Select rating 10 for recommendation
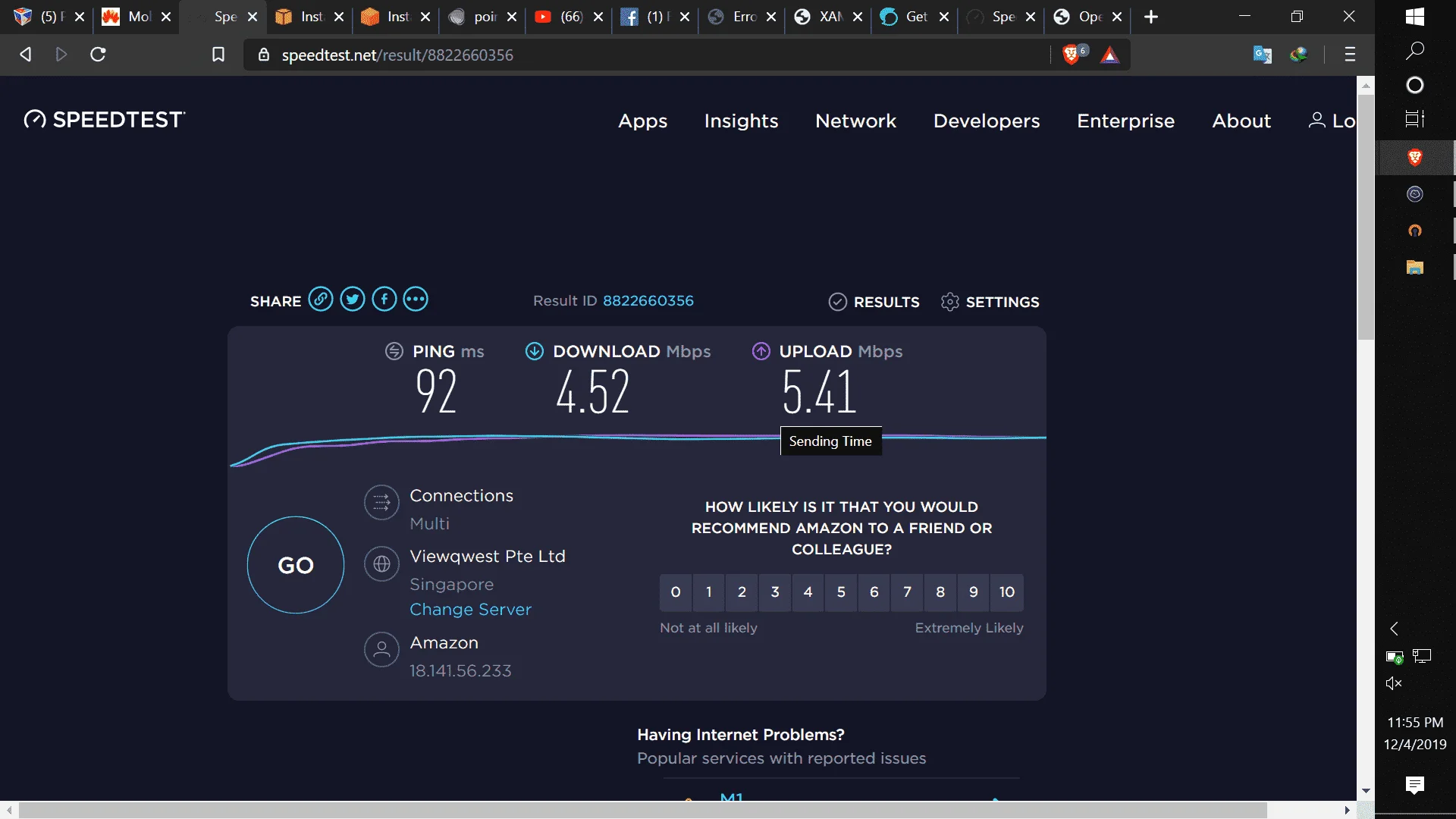 tap(1007, 592)
